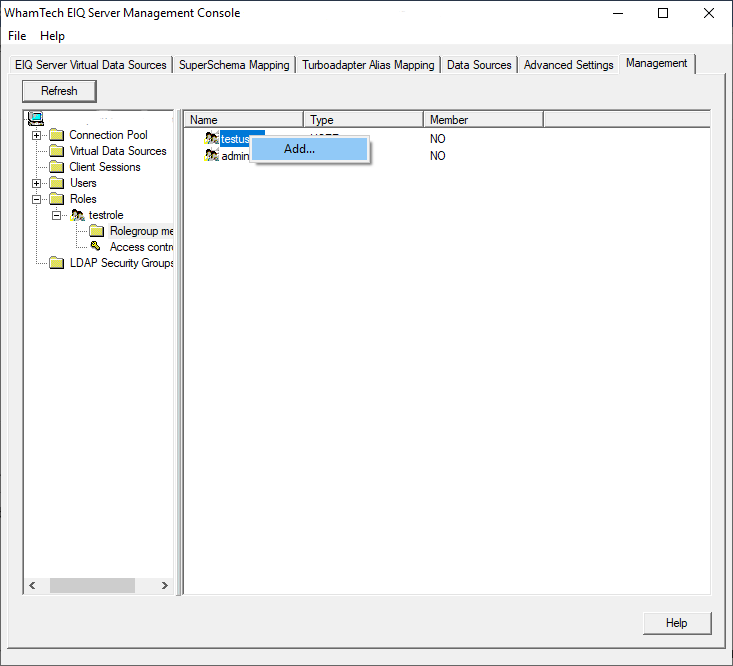Select the Connection Pool folder icon
This screenshot has height=666, width=733.
tap(57, 135)
